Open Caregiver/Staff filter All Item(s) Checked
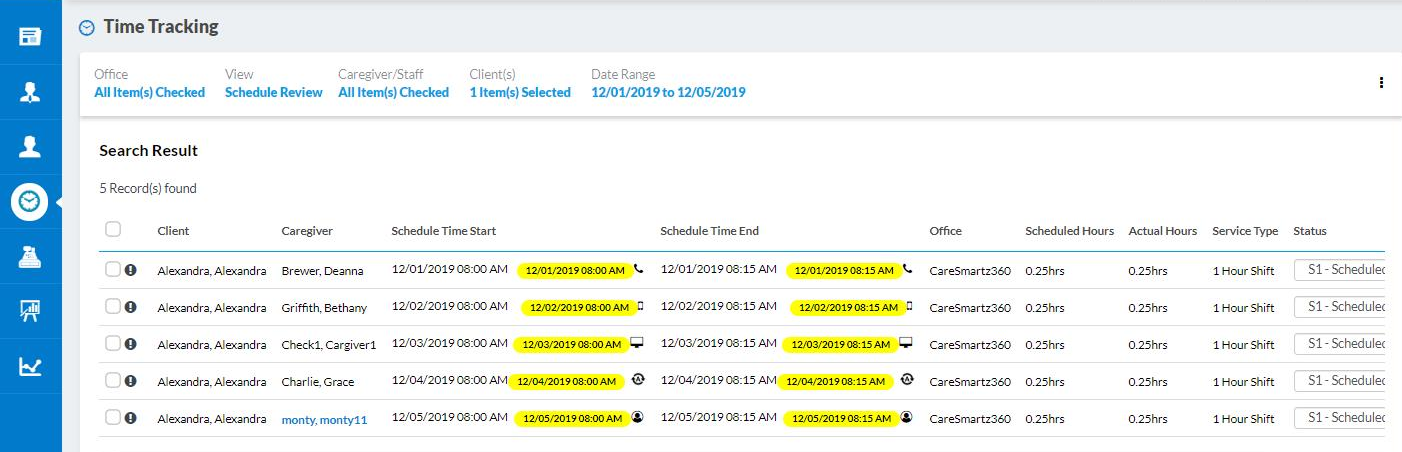 [x=393, y=92]
